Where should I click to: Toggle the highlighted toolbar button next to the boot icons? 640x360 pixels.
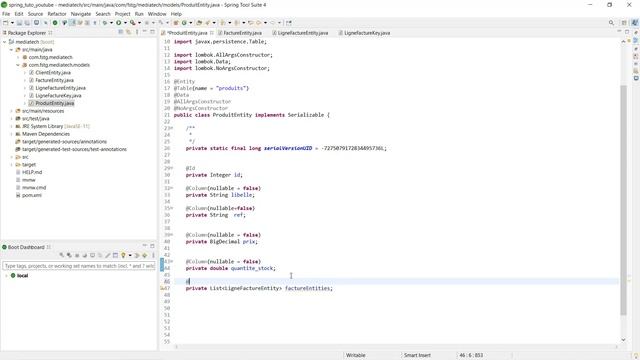pos(72,23)
